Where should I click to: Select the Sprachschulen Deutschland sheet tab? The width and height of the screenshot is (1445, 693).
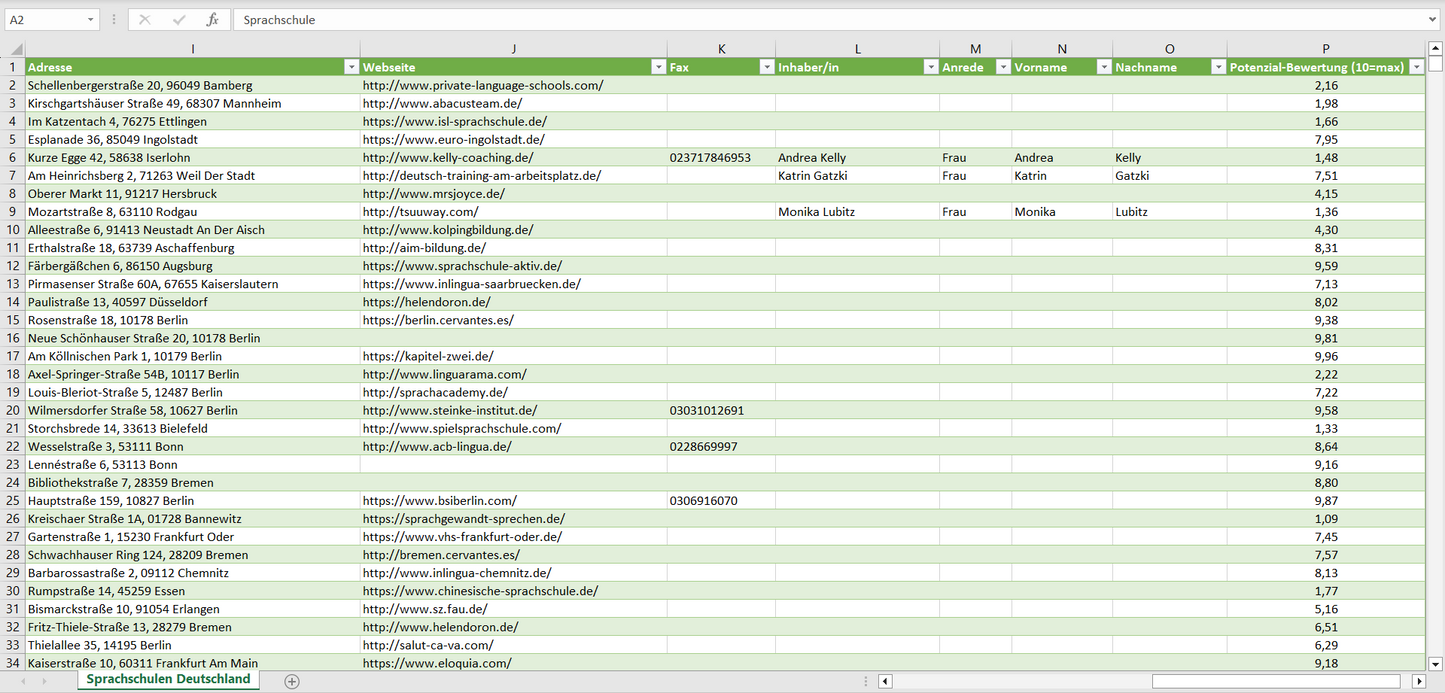(x=168, y=680)
